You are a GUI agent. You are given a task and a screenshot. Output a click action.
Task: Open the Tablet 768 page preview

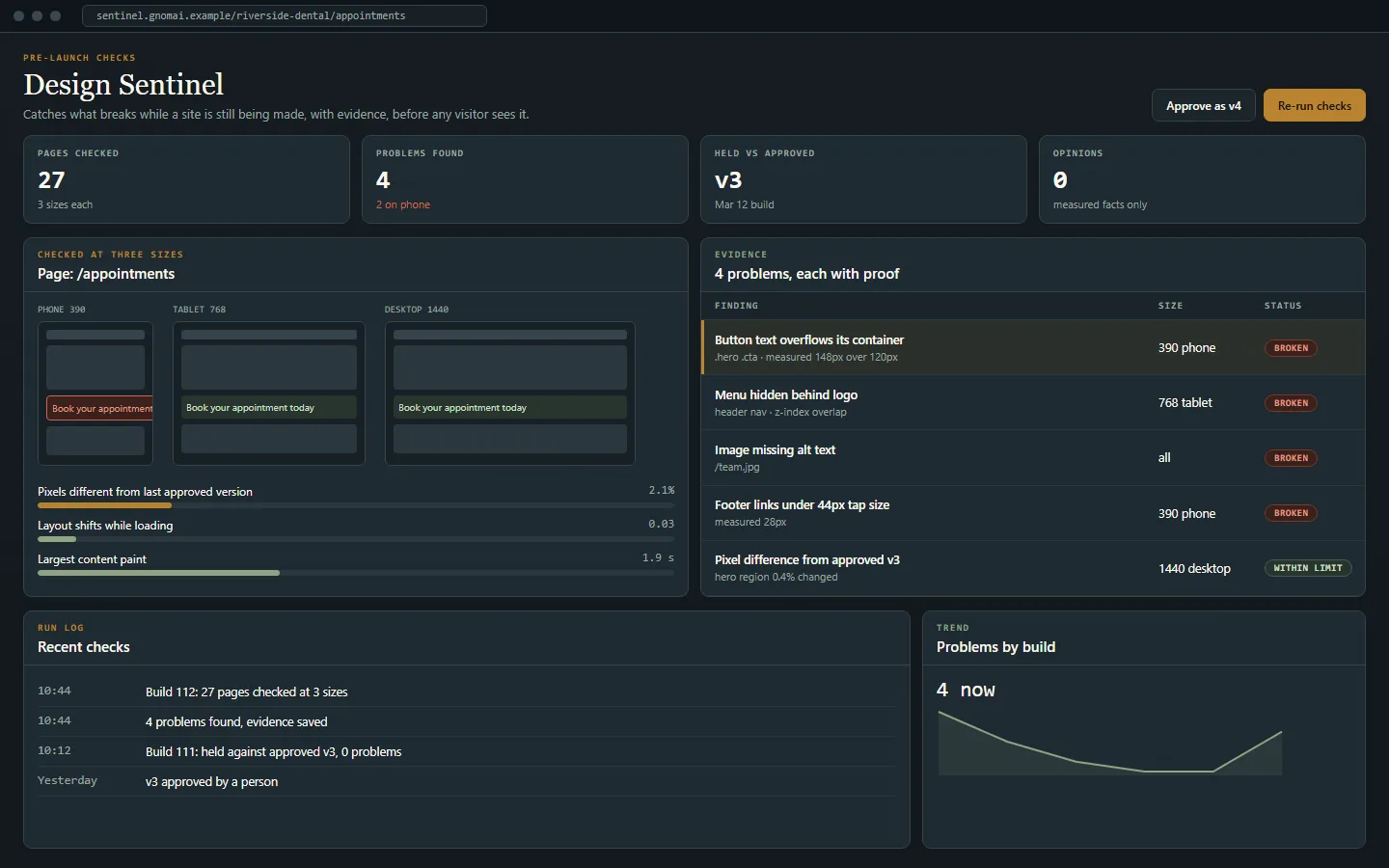coord(269,393)
